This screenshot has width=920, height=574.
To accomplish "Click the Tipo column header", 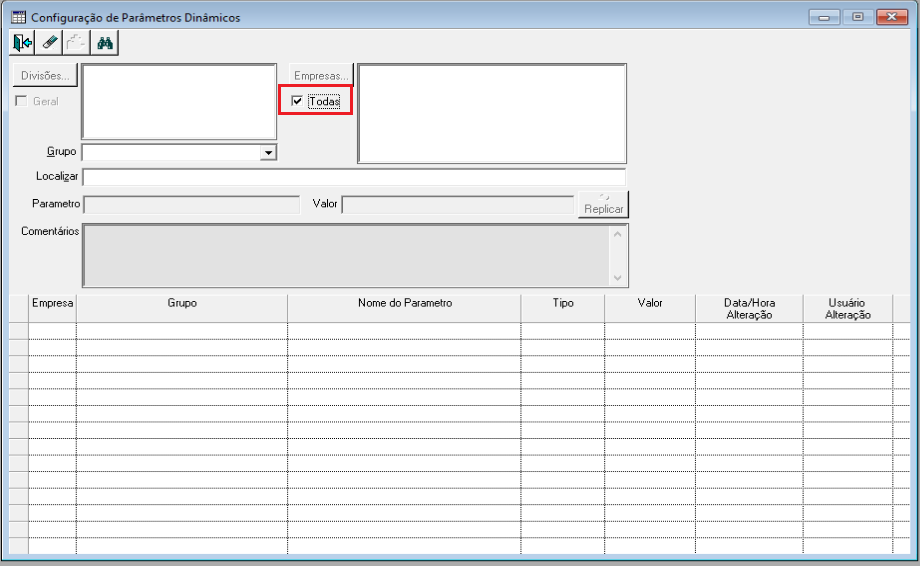I will point(563,309).
